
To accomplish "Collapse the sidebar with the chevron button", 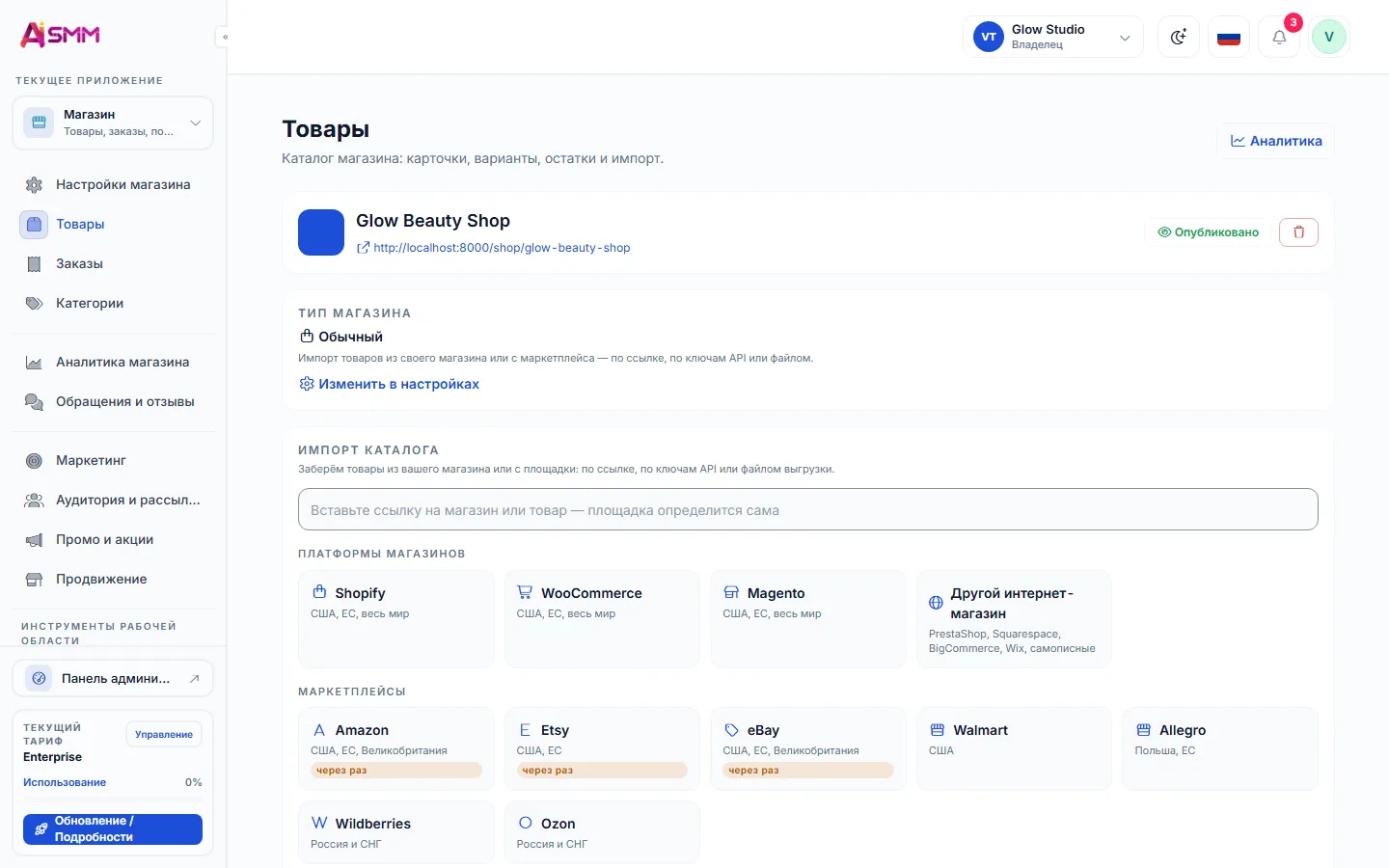I will point(224,37).
